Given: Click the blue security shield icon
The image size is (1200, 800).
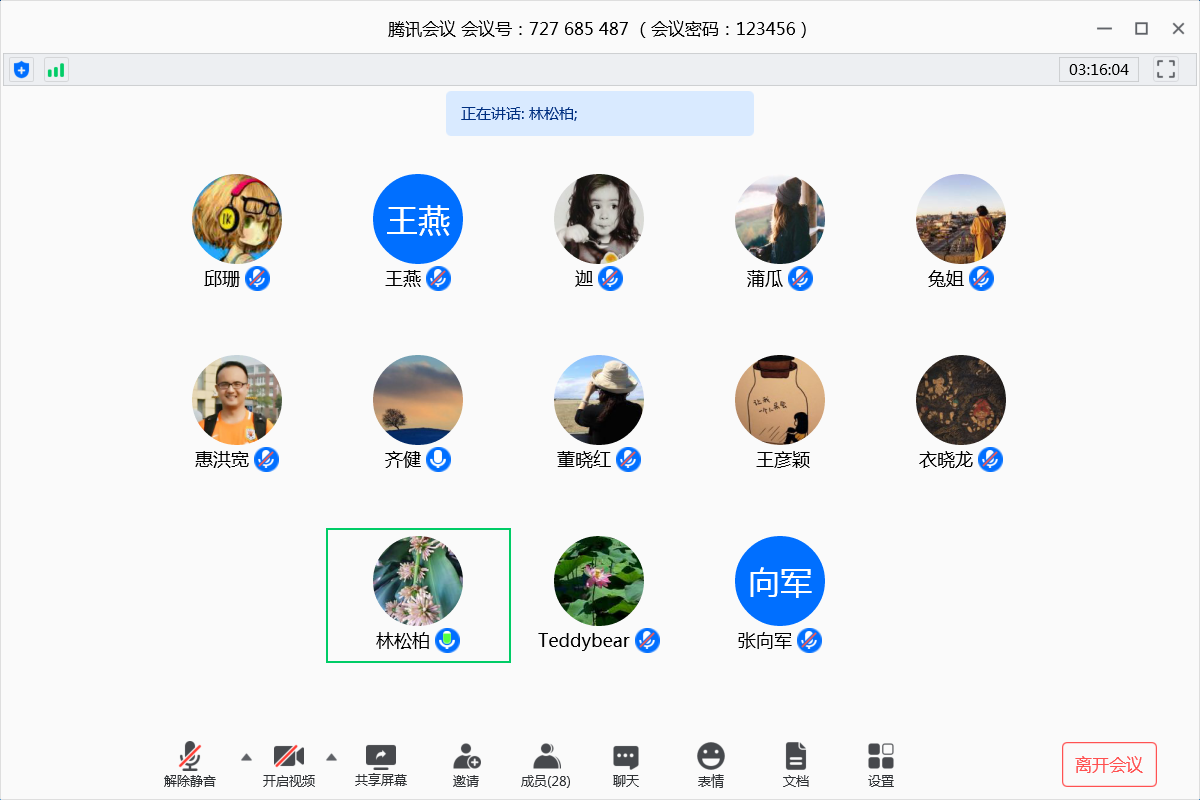Looking at the screenshot, I should 21,69.
